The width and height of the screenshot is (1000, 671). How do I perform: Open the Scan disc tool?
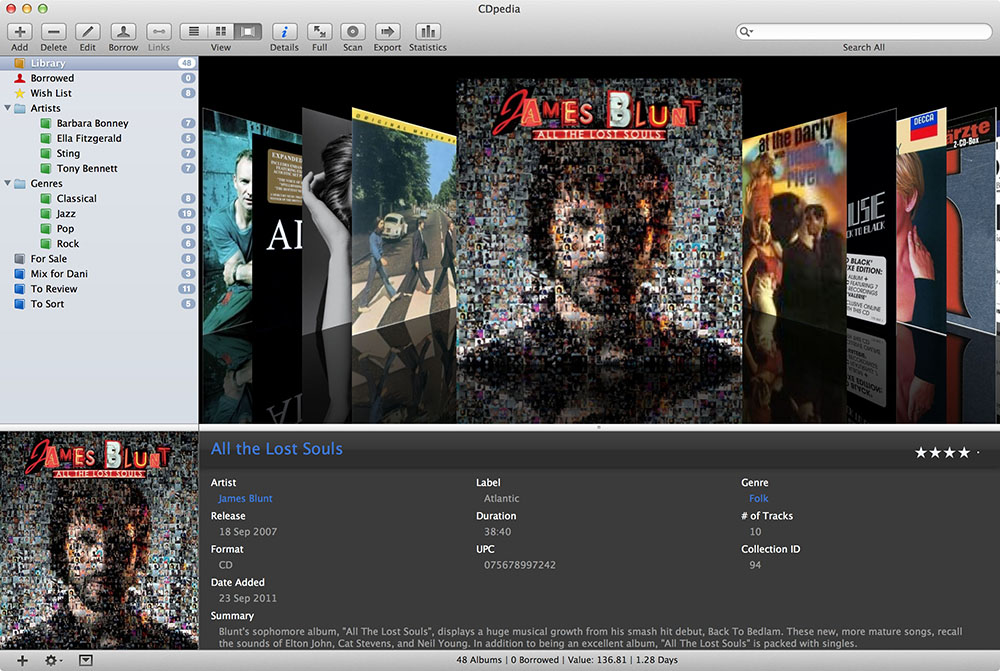[353, 31]
